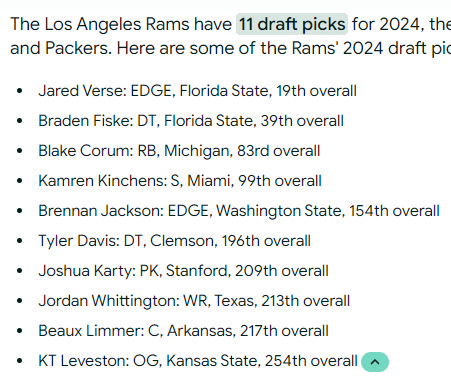Select the Brennan Jackson Washington State entry
Screen dimensions: 451x378
239,211
